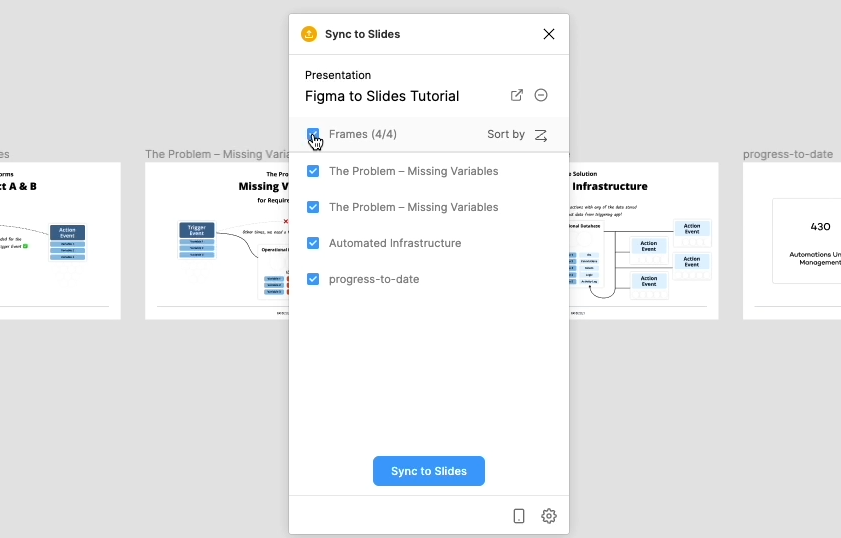Click The Problem – Missing Varia canvas label

pos(217,154)
